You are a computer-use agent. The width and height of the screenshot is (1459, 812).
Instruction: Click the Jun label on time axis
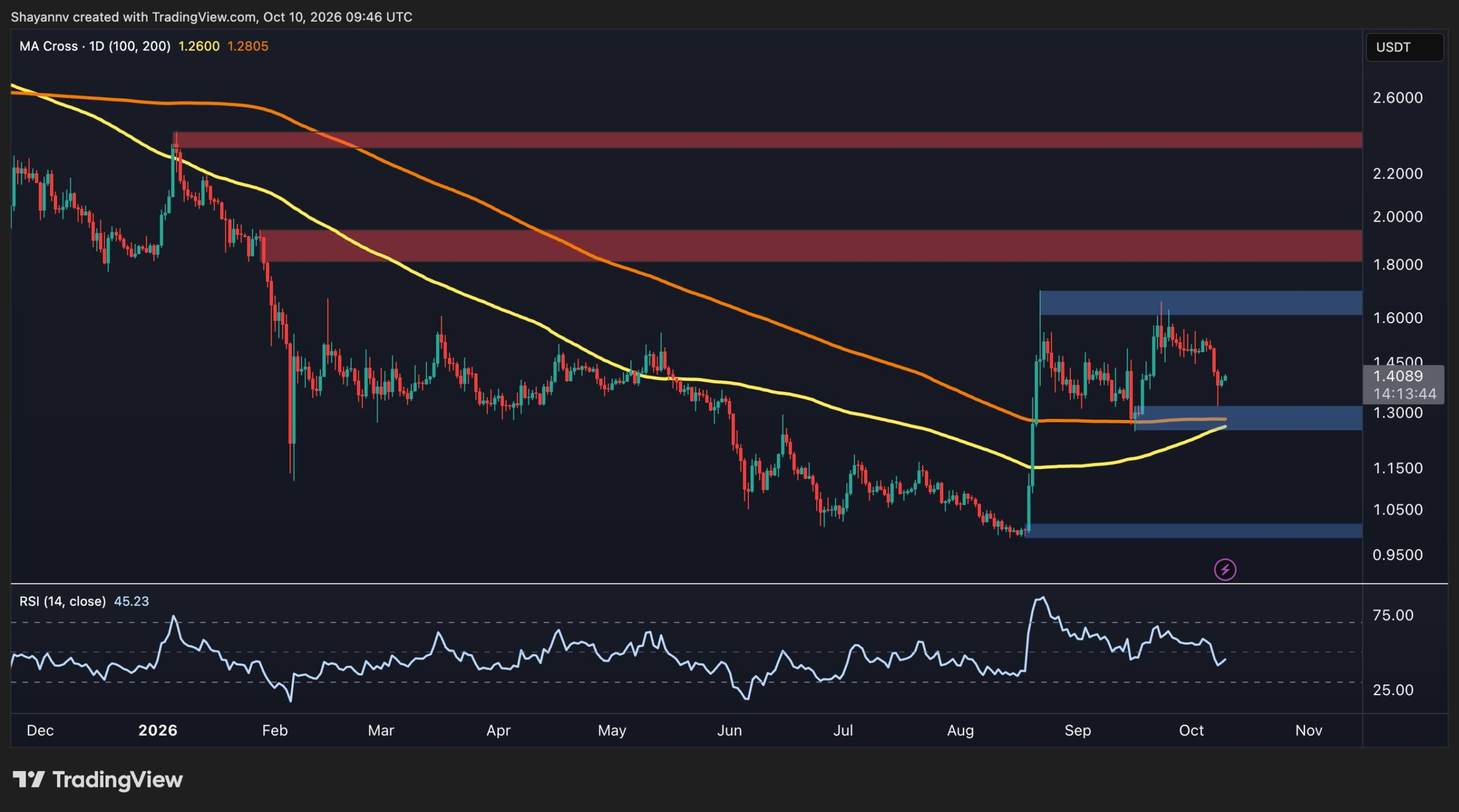(729, 731)
